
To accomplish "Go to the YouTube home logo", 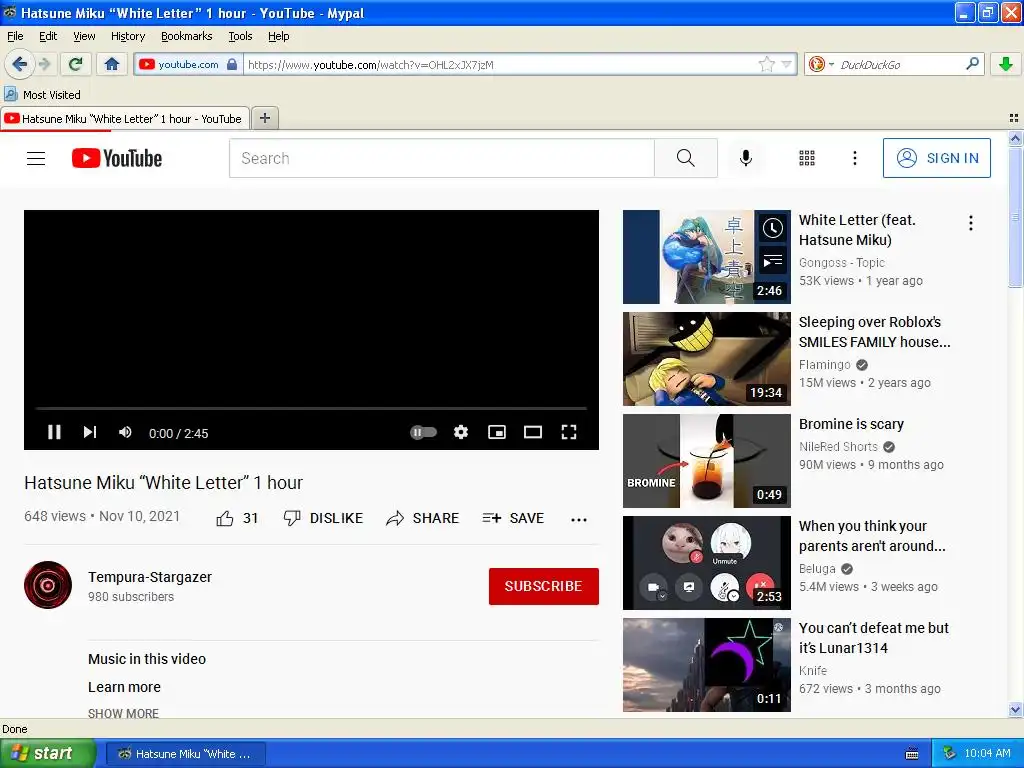I will pos(117,158).
